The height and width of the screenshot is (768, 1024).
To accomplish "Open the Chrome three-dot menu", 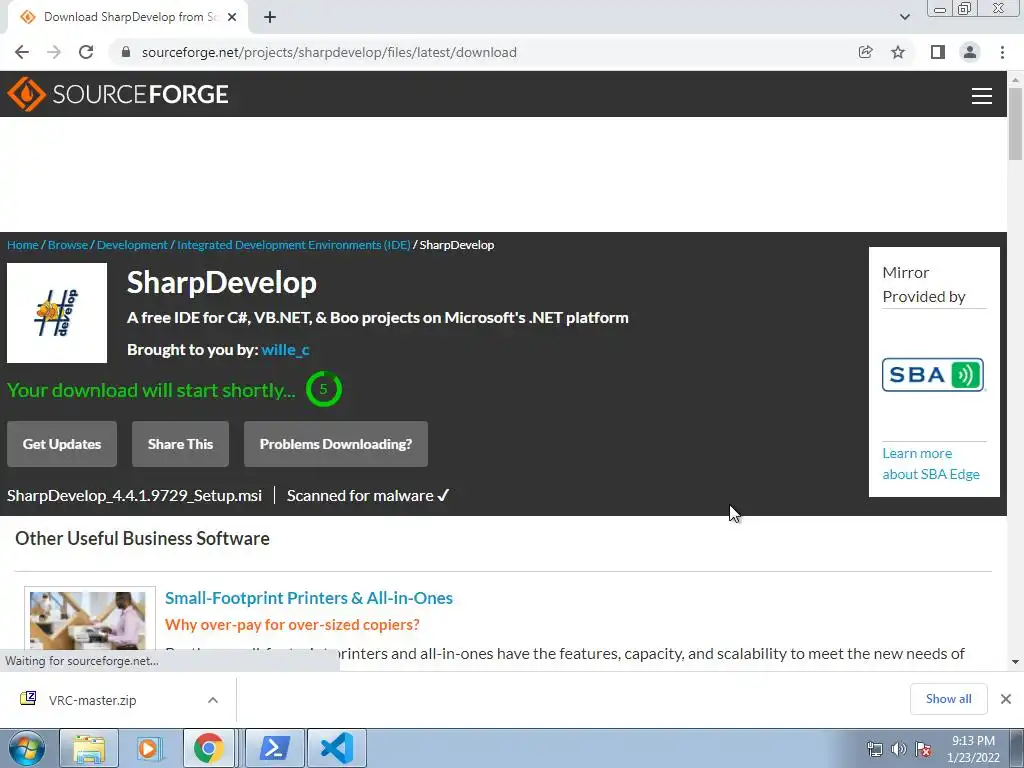I will click(1002, 52).
